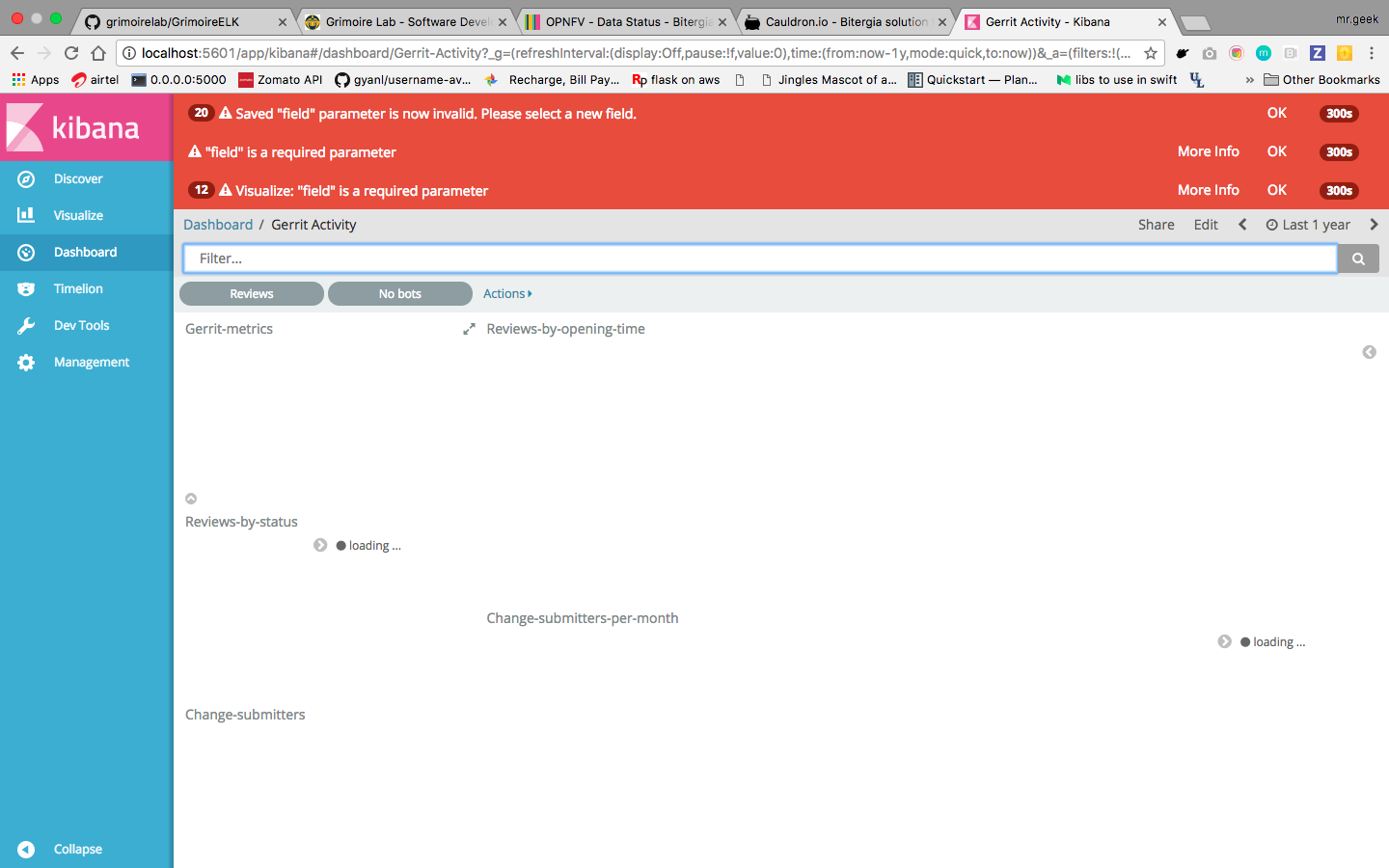Click the expand icon beside Reviews-by-opening-time
The width and height of the screenshot is (1389, 868).
coord(469,329)
